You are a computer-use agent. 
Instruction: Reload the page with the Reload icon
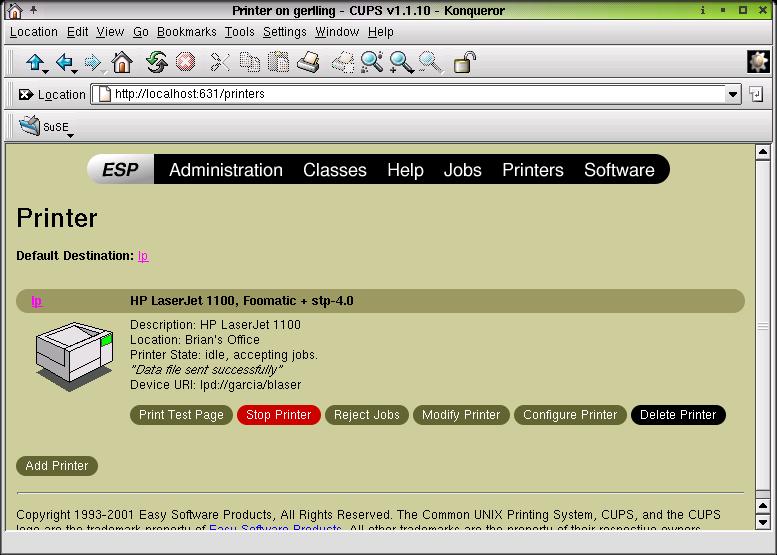point(156,63)
